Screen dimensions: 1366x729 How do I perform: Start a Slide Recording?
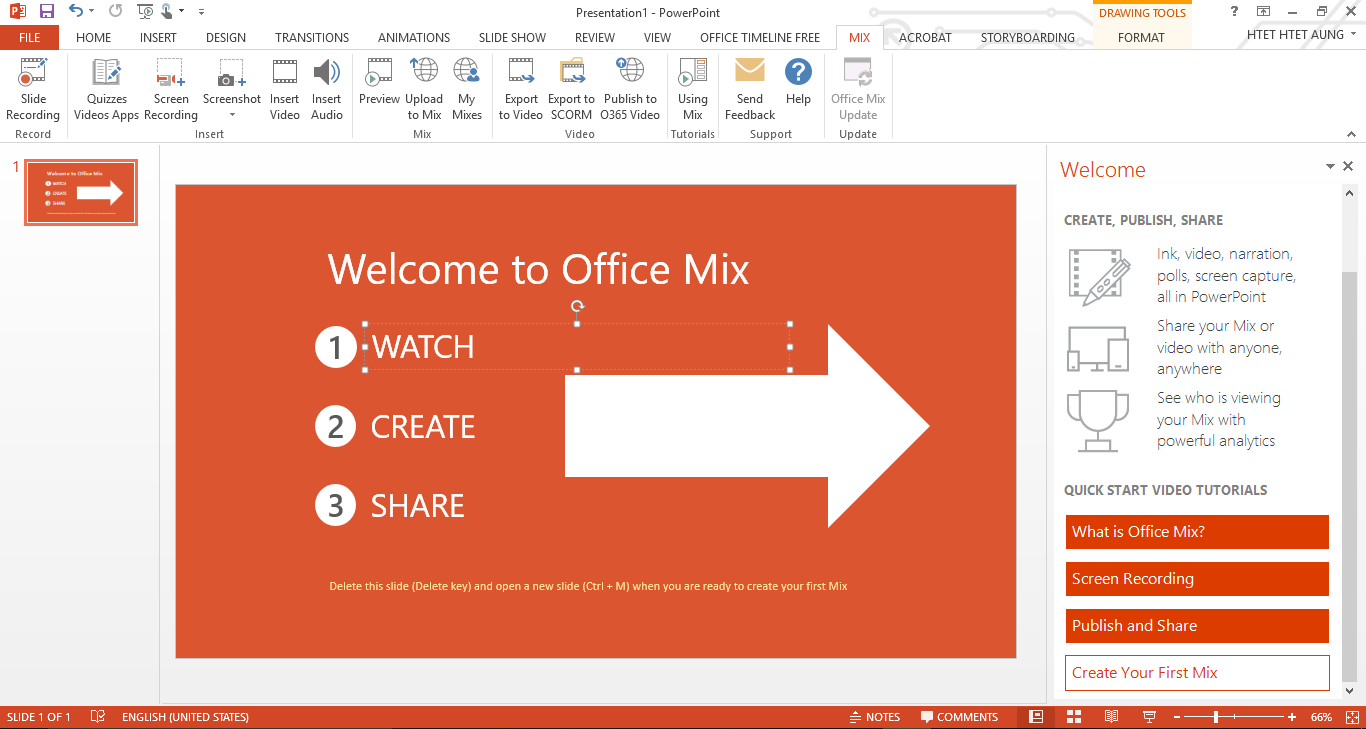pyautogui.click(x=33, y=89)
